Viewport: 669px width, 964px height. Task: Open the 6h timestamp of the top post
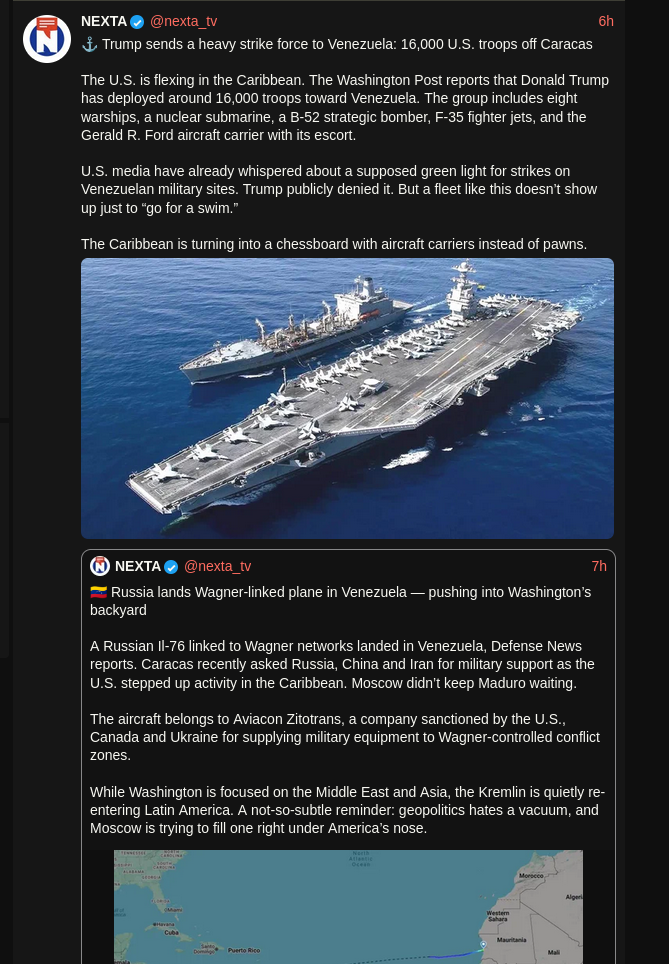coord(606,22)
